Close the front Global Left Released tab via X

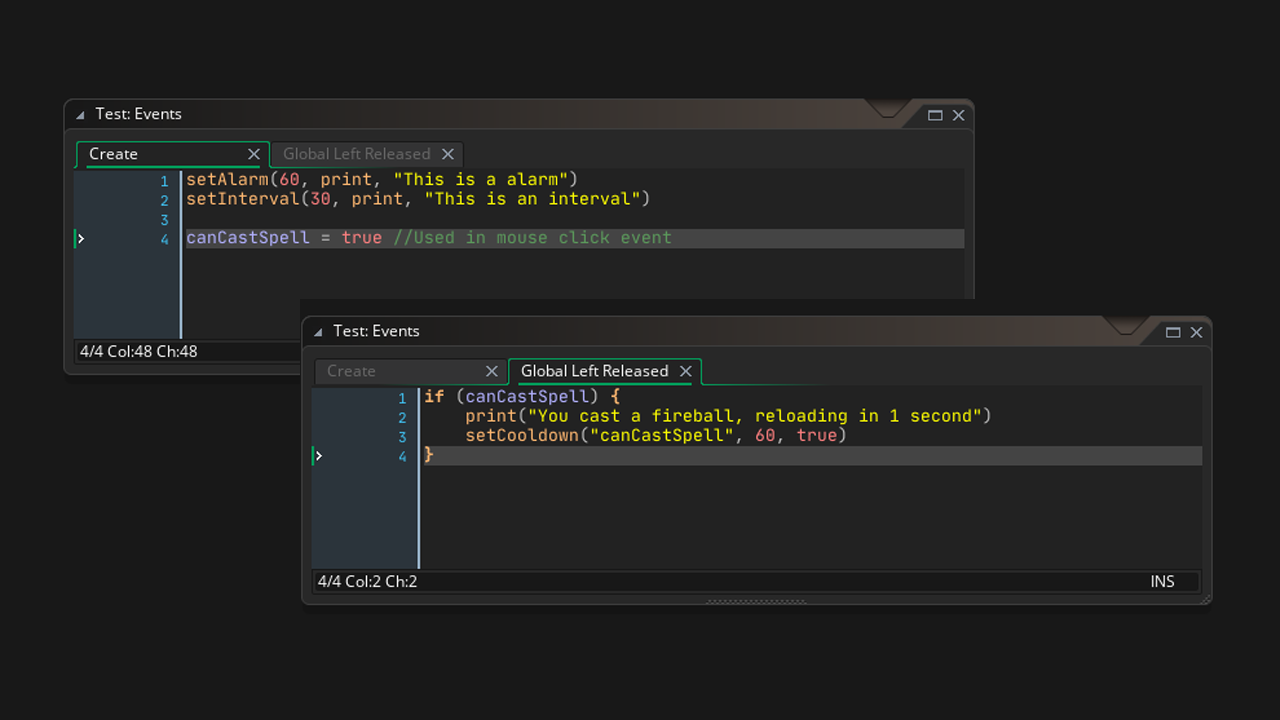686,371
